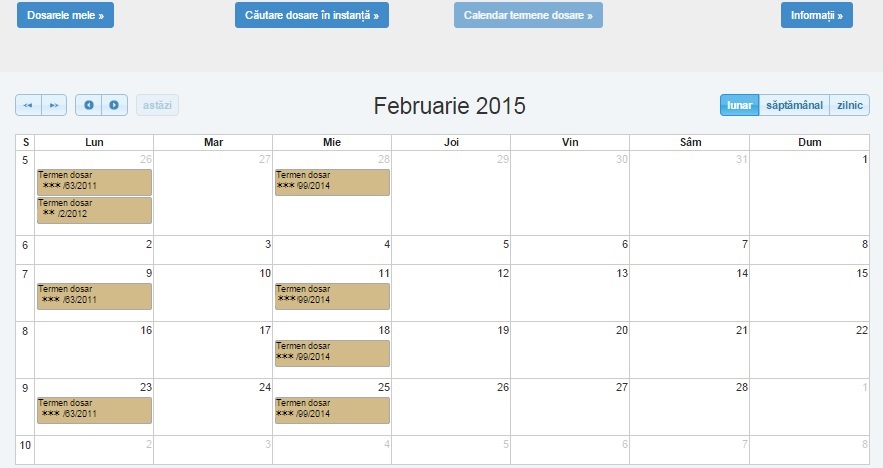The width and height of the screenshot is (883, 468).
Task: Open 'Căutare dosare în instanță' page
Action: (311, 16)
